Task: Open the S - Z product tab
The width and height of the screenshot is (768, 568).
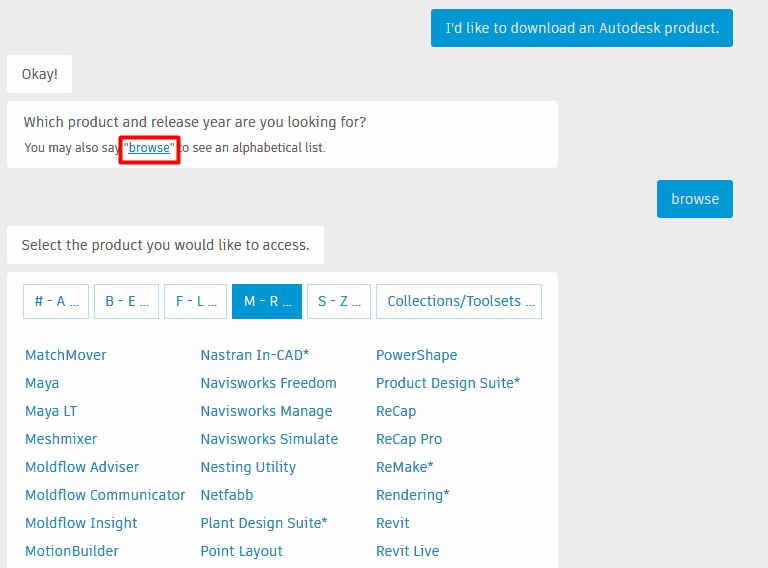Action: [x=339, y=301]
